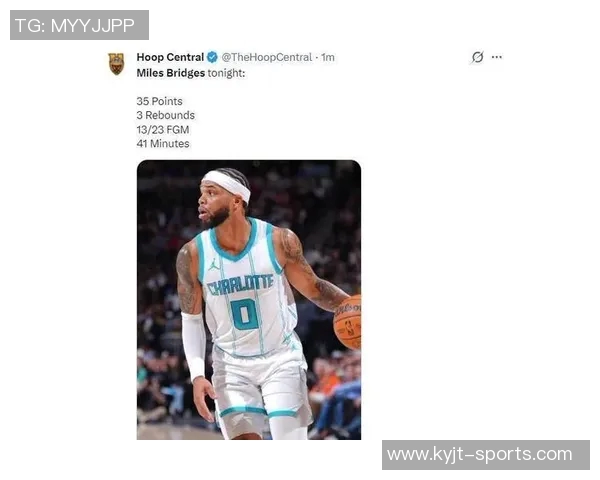This screenshot has height=480, width=600.
Task: Click the 35 Points line
Action: point(160,101)
